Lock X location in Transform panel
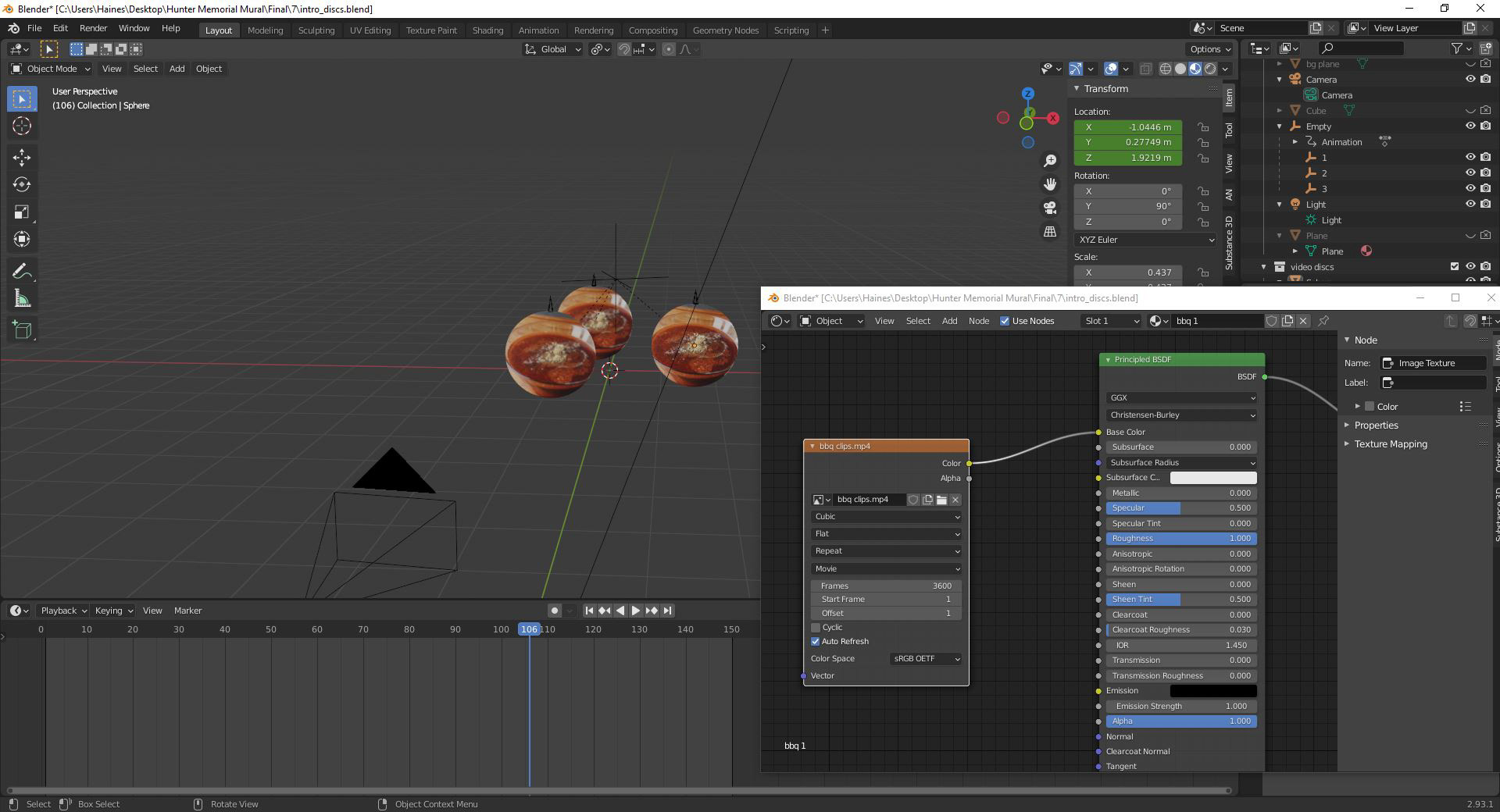The image size is (1500, 812). click(1203, 127)
